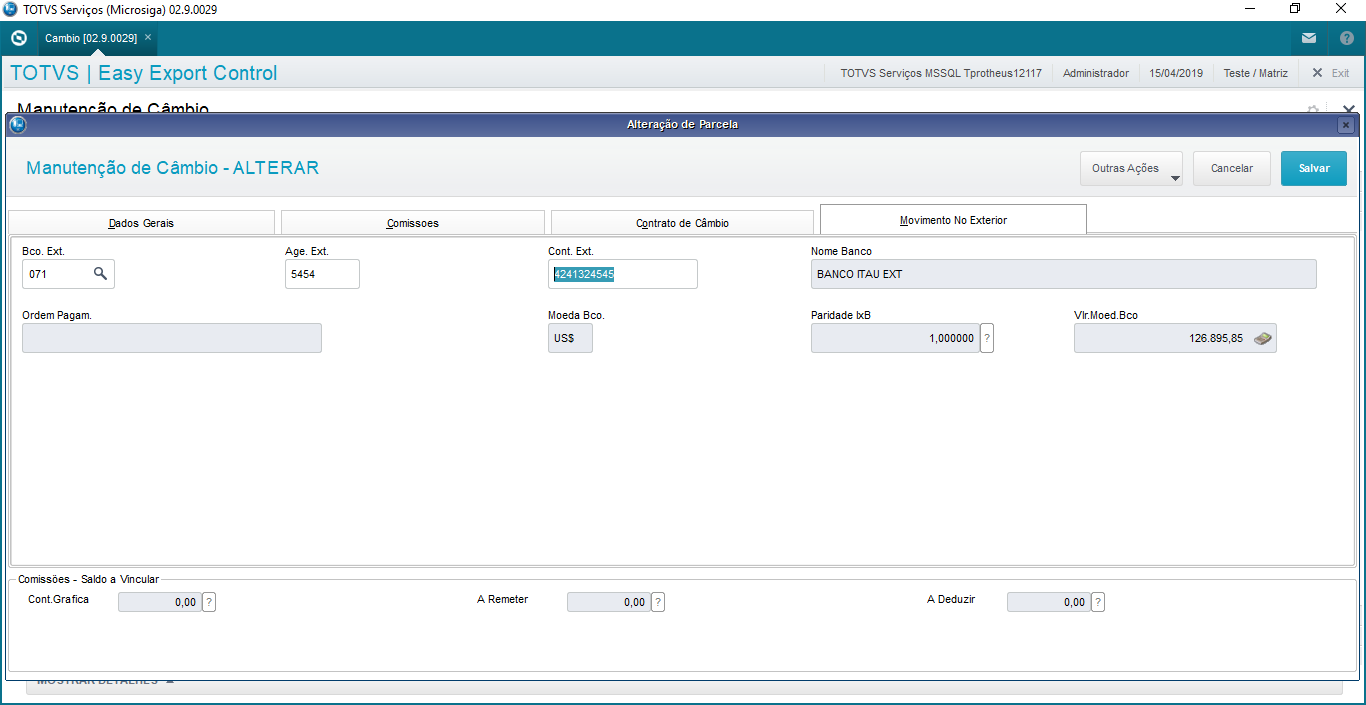
Task: Click the Bco. Ext. input field
Action: [x=68, y=273]
